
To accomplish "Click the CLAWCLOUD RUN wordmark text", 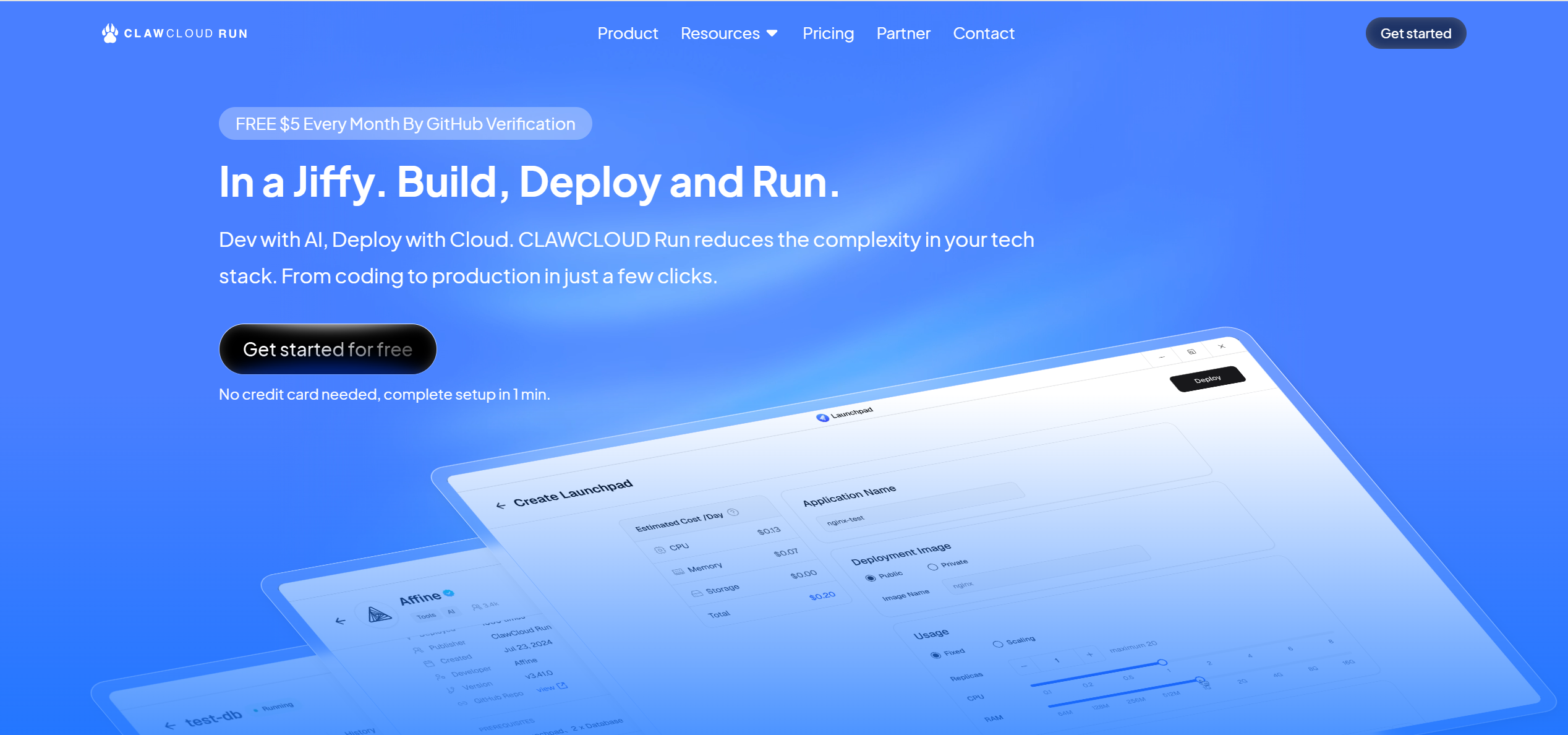I will 186,33.
